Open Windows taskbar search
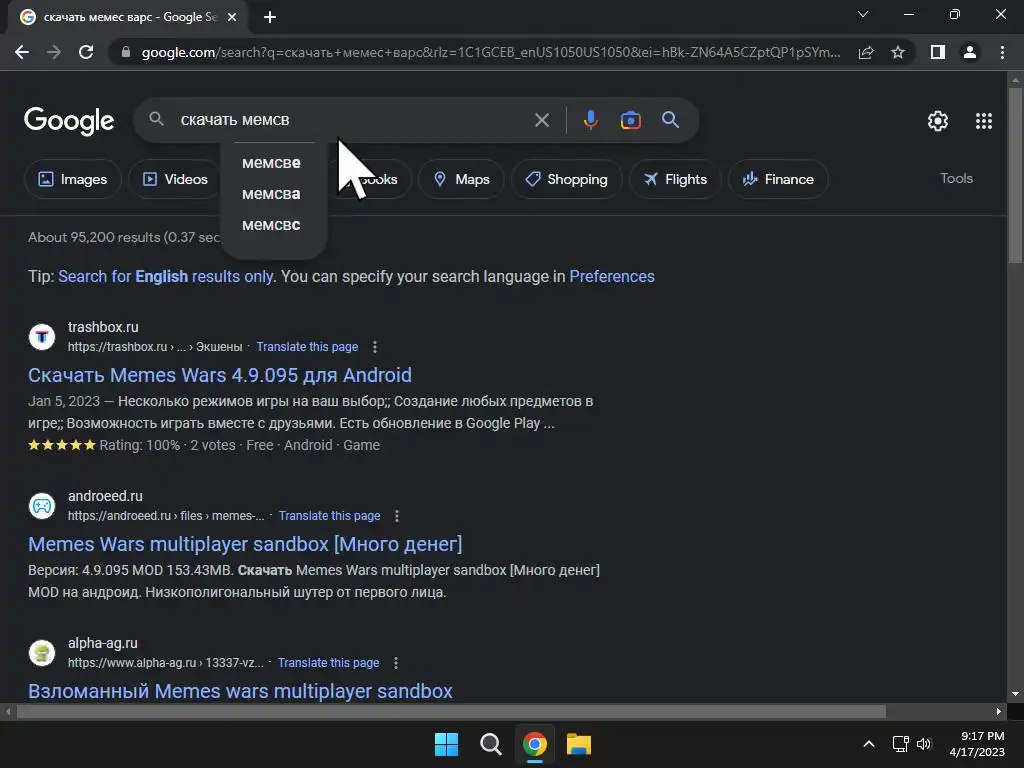Image resolution: width=1024 pixels, height=768 pixels. pyautogui.click(x=490, y=744)
